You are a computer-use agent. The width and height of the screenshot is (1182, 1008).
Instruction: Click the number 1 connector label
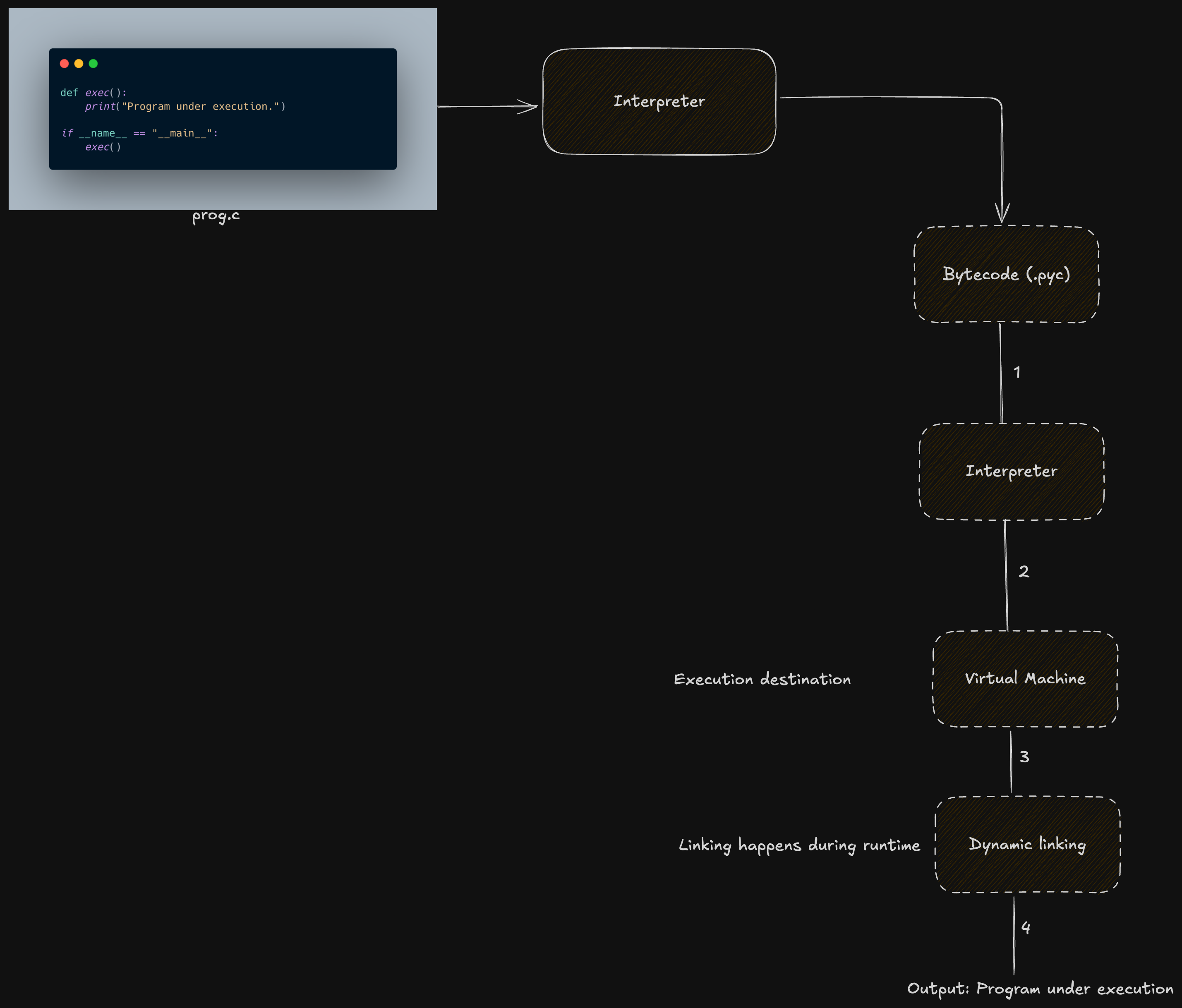1017,373
